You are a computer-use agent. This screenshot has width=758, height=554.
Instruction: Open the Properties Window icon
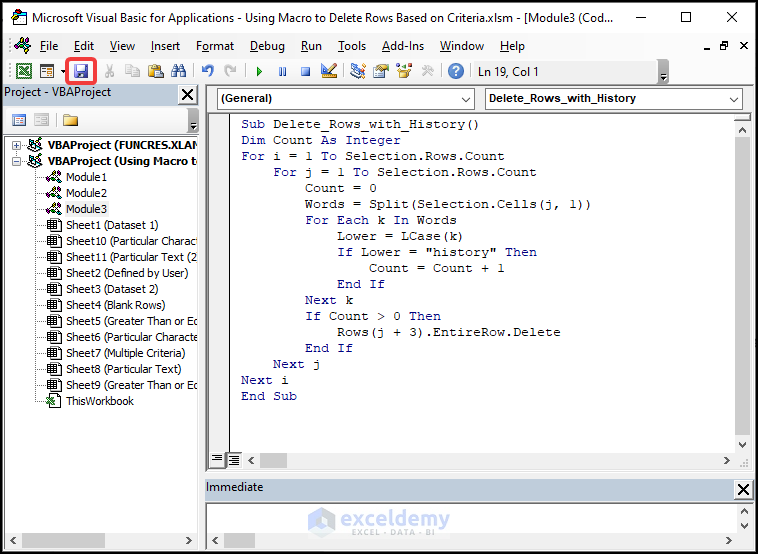click(381, 72)
